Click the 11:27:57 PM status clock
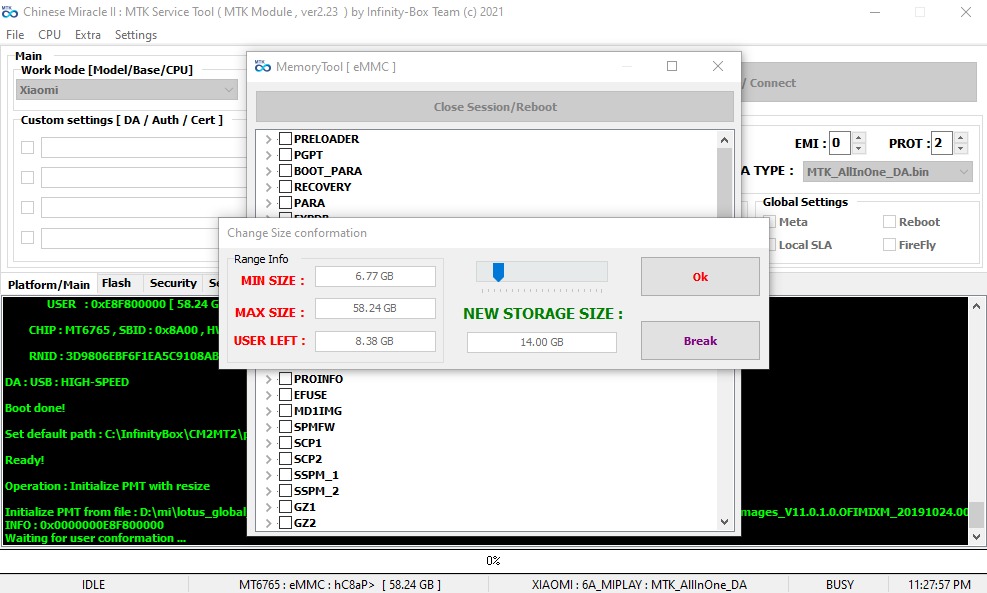 pyautogui.click(x=939, y=584)
